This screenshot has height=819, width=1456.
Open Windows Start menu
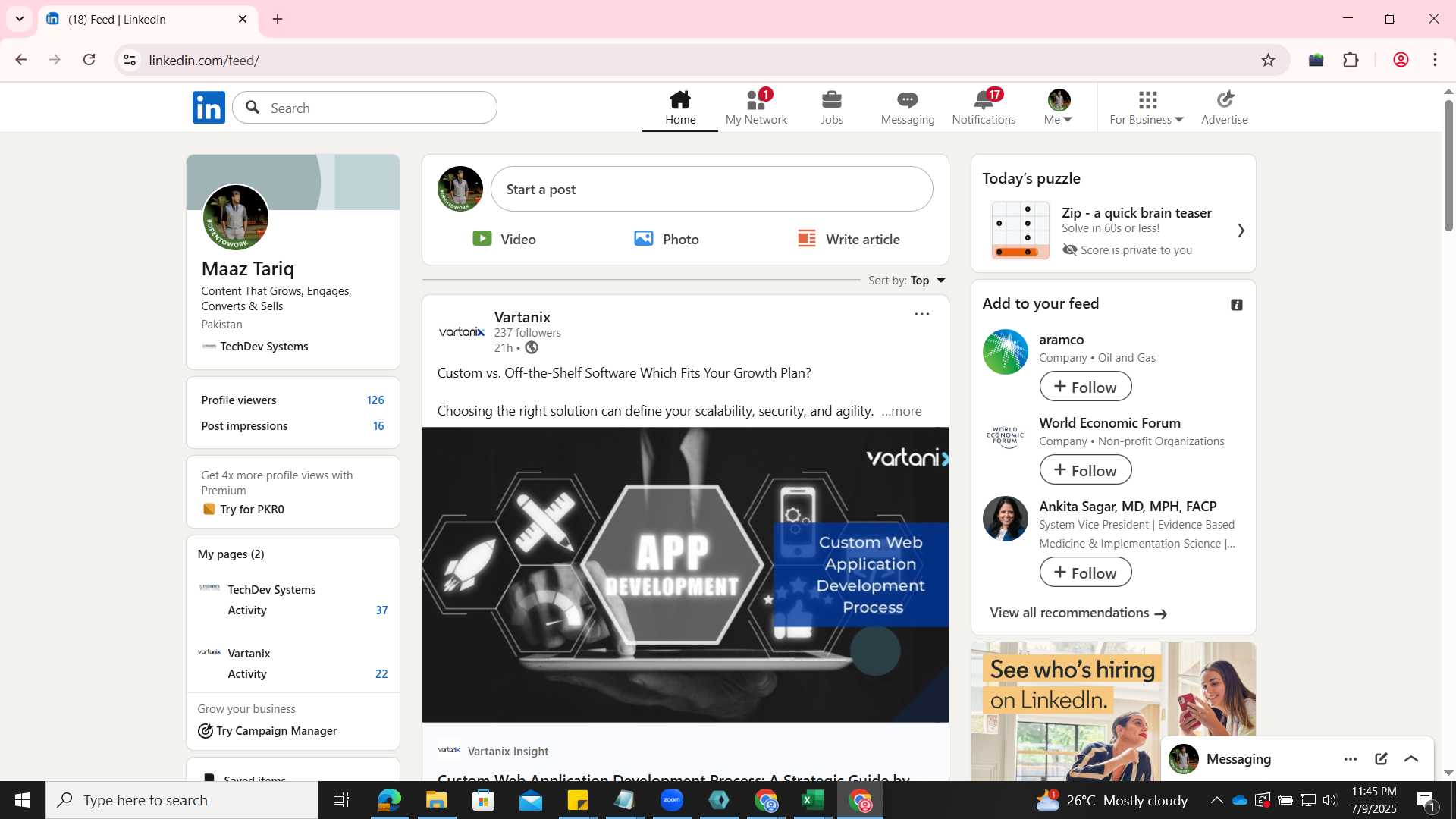tap(23, 800)
